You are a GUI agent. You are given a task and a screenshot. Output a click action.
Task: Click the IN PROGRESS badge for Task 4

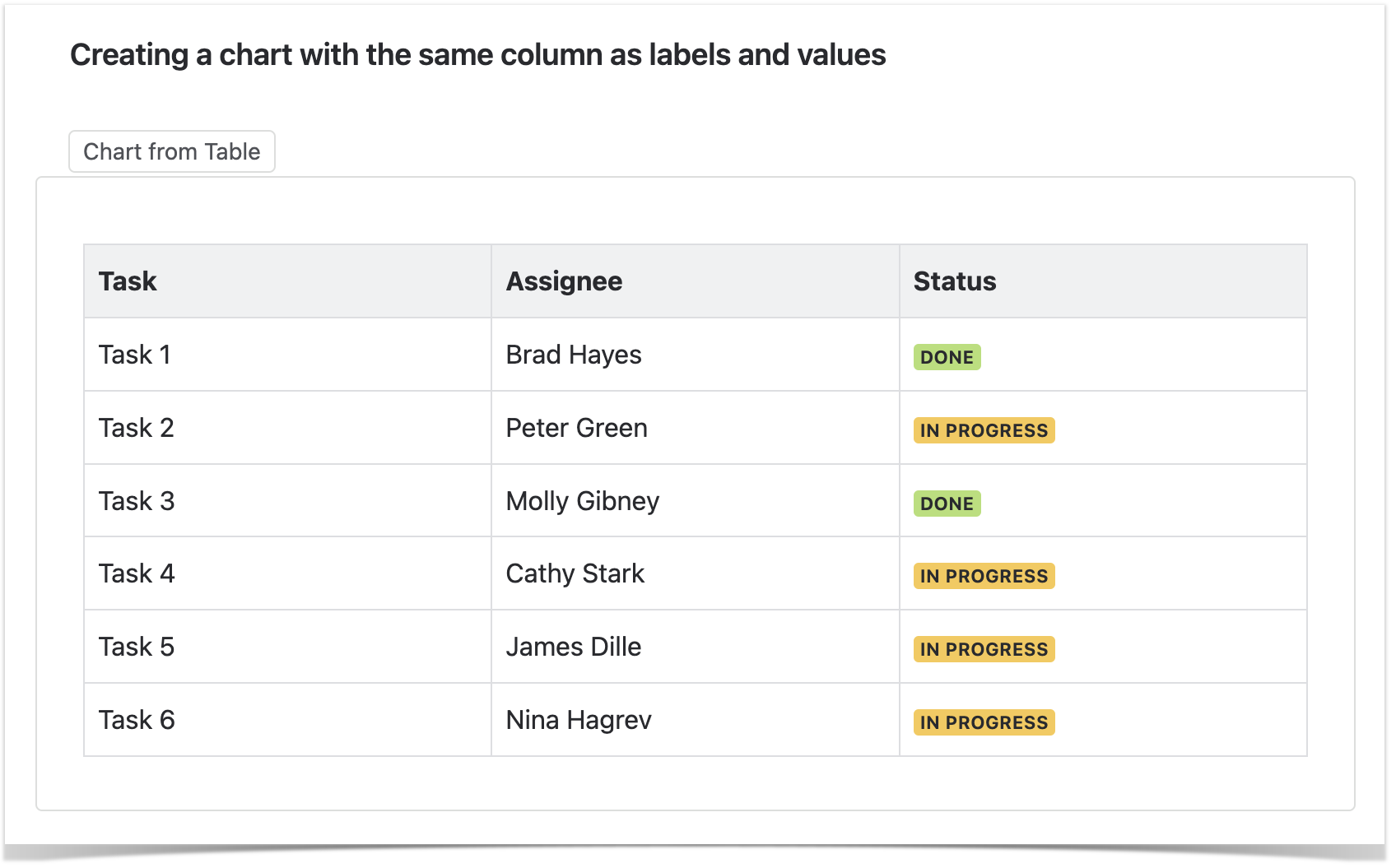984,576
